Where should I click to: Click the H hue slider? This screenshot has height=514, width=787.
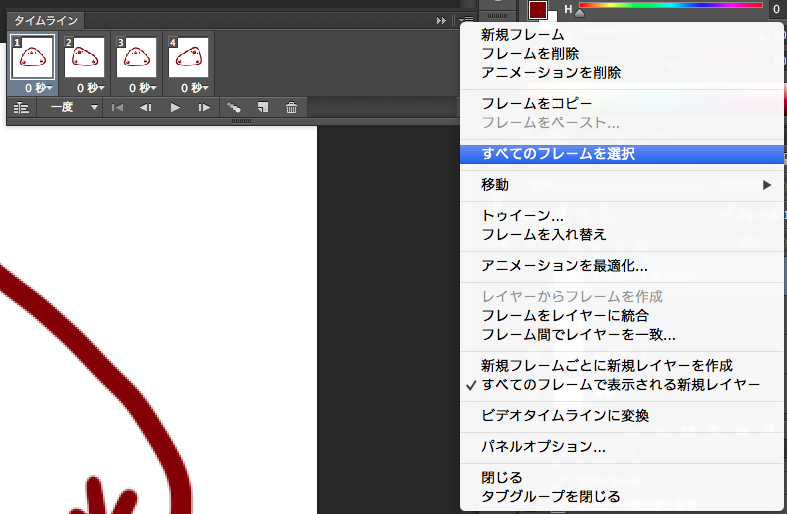(x=671, y=6)
